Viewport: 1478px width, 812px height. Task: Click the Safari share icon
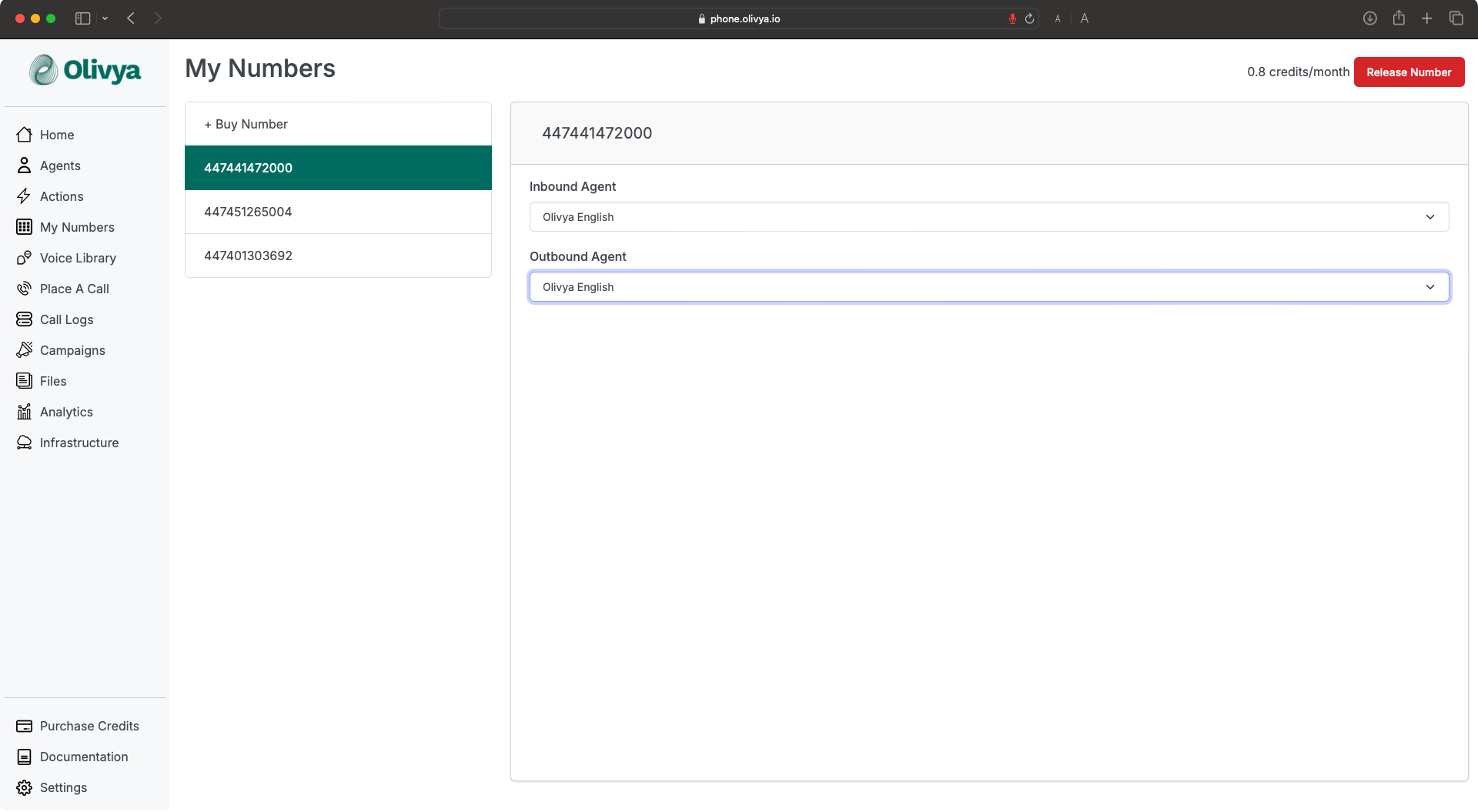pos(1399,18)
